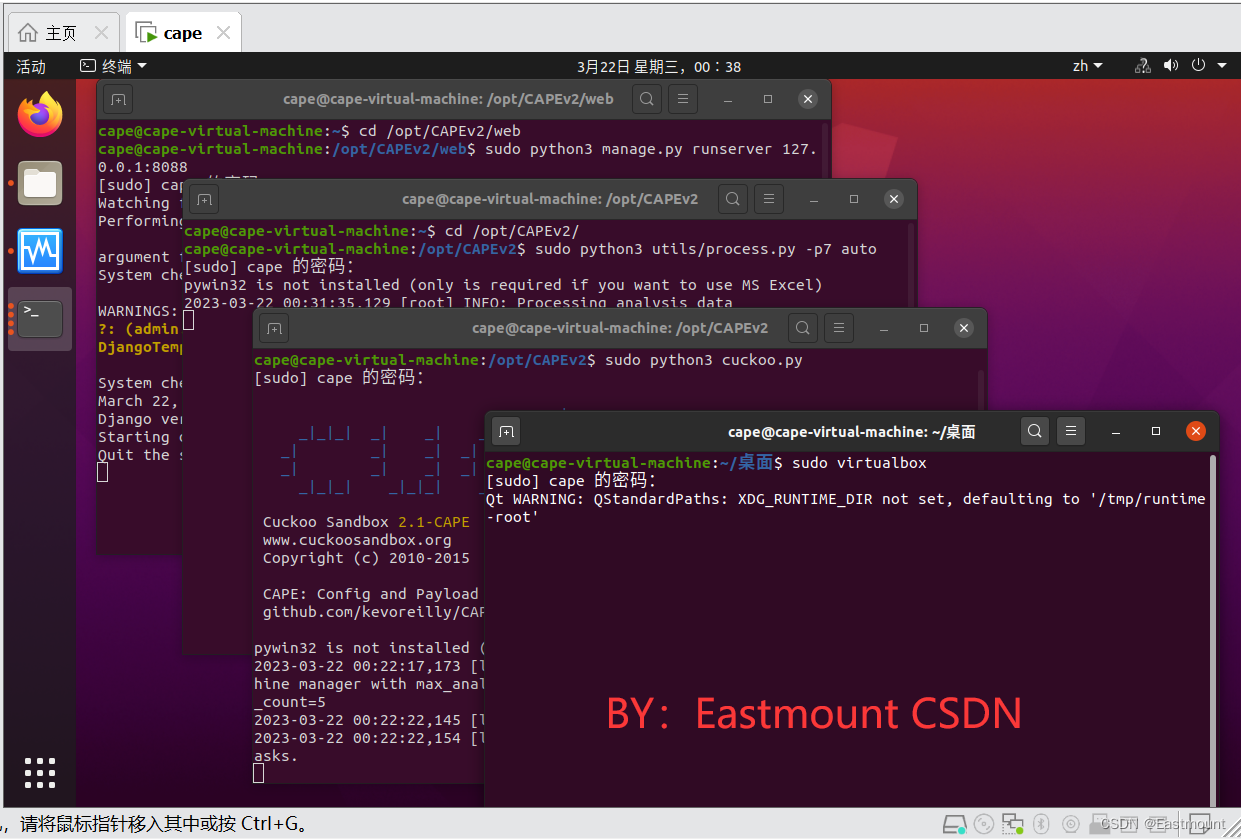Open the 终端 application menu dropdown
Screen dimensions: 1241x839
pyautogui.click(x=113, y=66)
